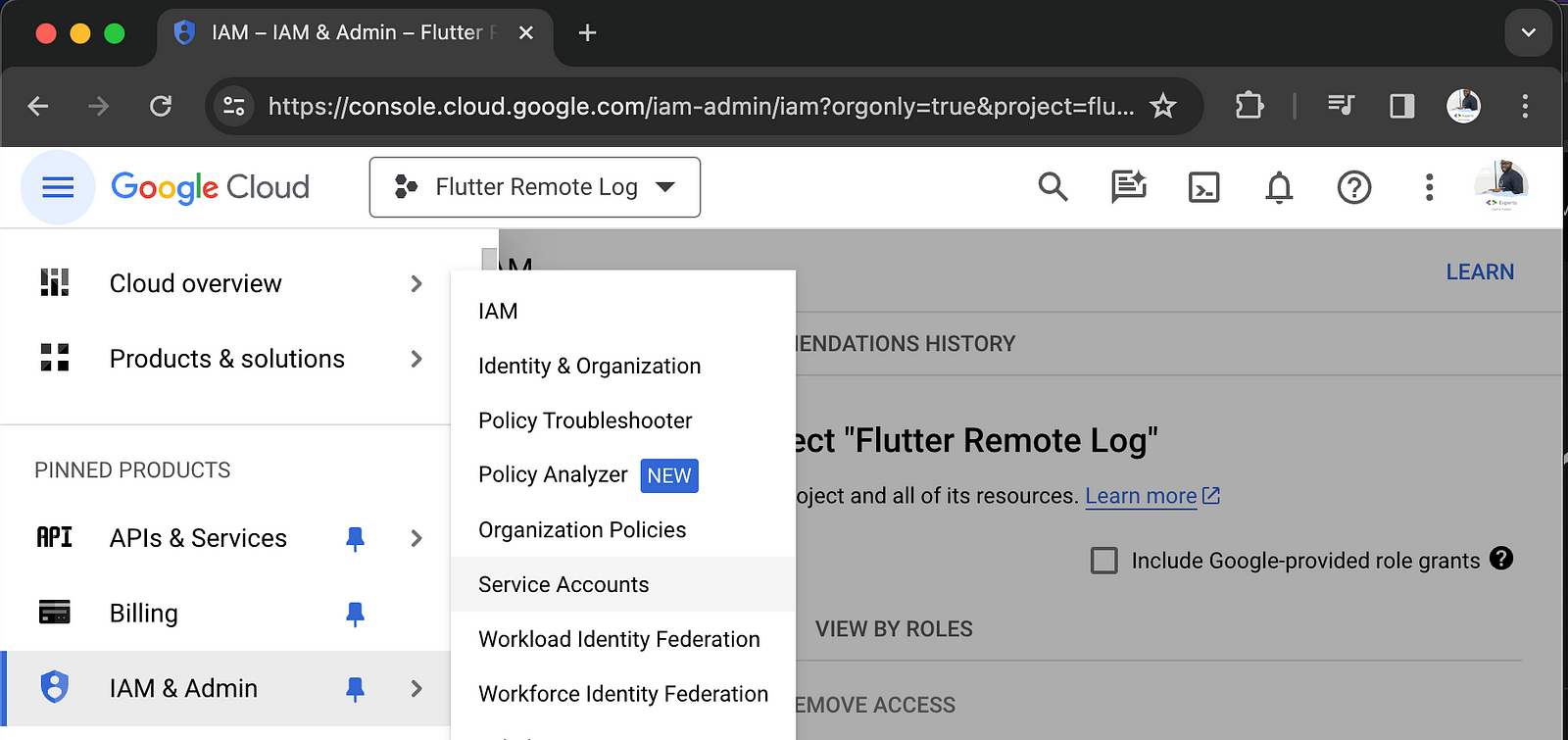Open the media controls icon in Chrome toolbar

(x=1341, y=106)
